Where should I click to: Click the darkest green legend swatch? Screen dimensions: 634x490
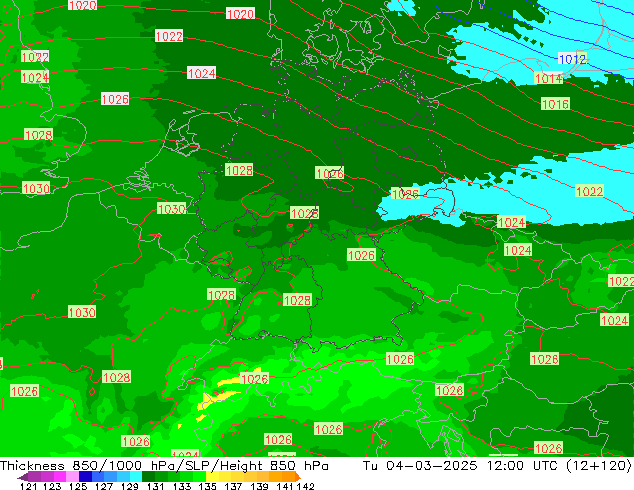[x=148, y=477]
